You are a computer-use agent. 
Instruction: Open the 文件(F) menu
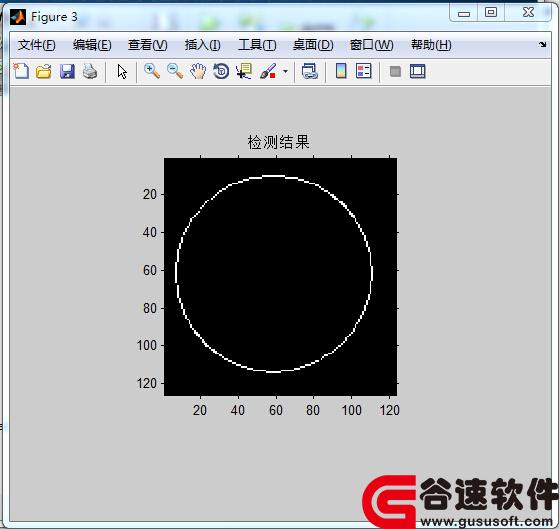pyautogui.click(x=37, y=45)
